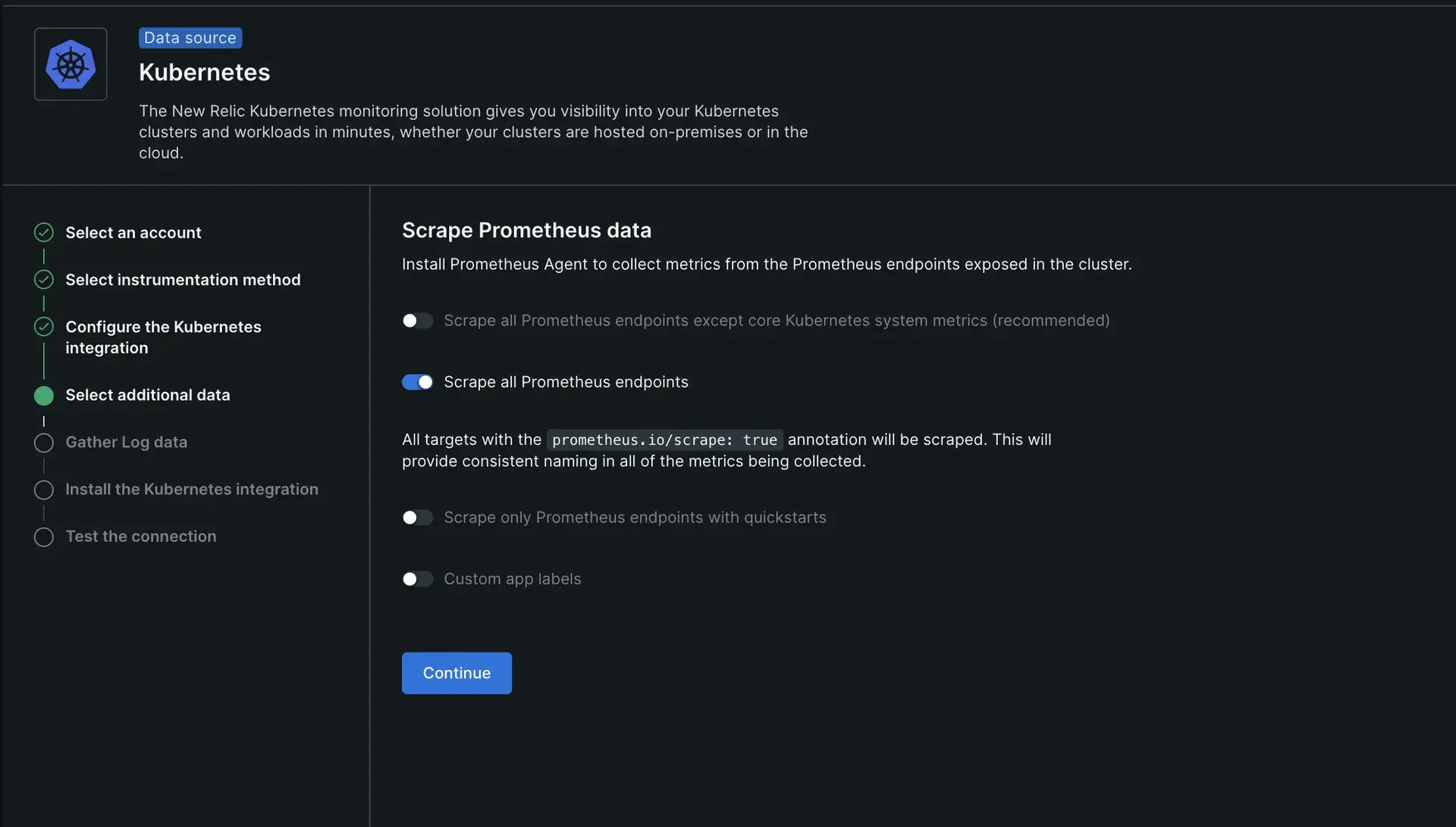This screenshot has width=1456, height=827.
Task: Disable the Scrape all Prometheus endpoints toggle
Action: pos(417,382)
